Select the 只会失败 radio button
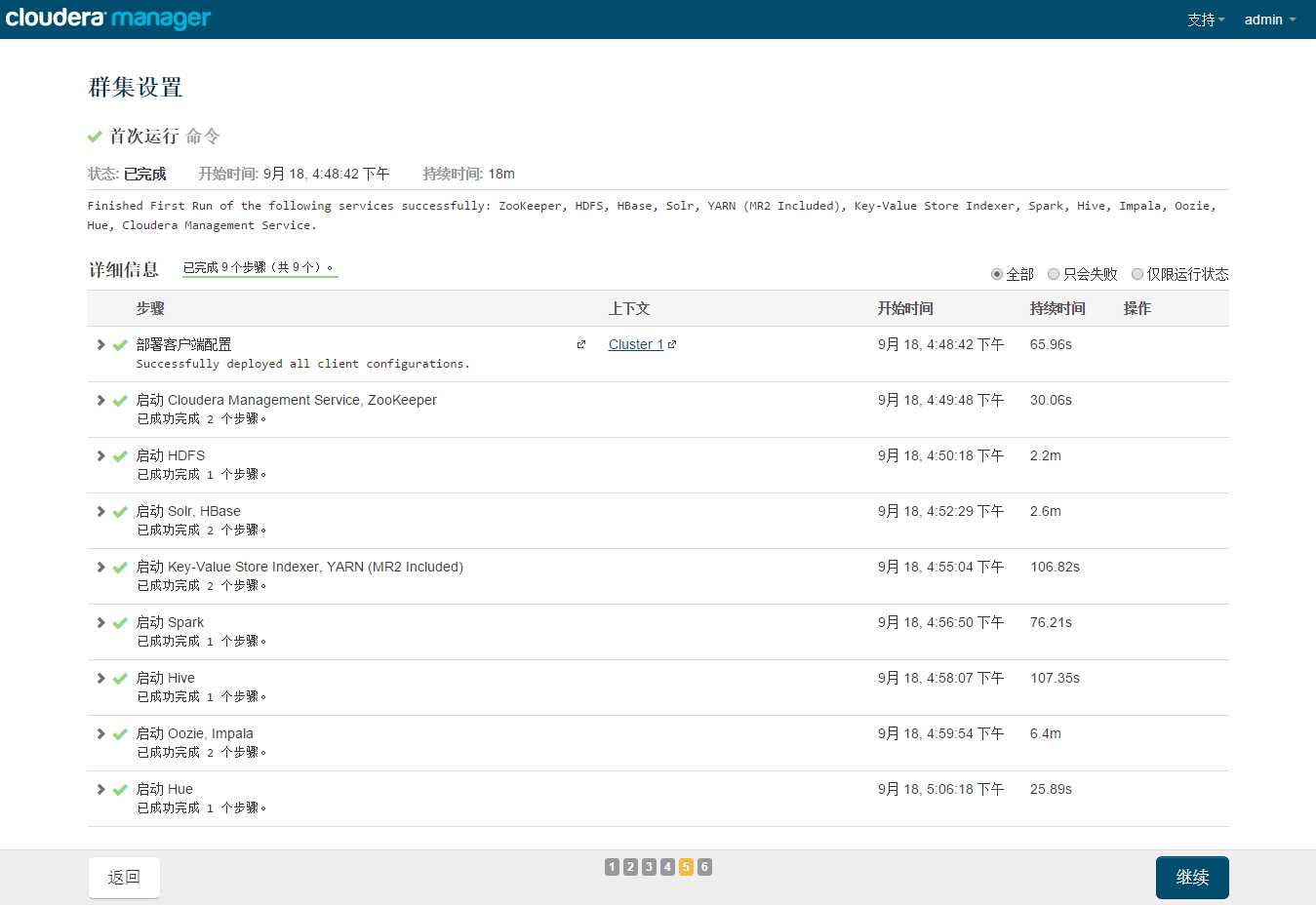This screenshot has width=1316, height=905. tap(1054, 274)
